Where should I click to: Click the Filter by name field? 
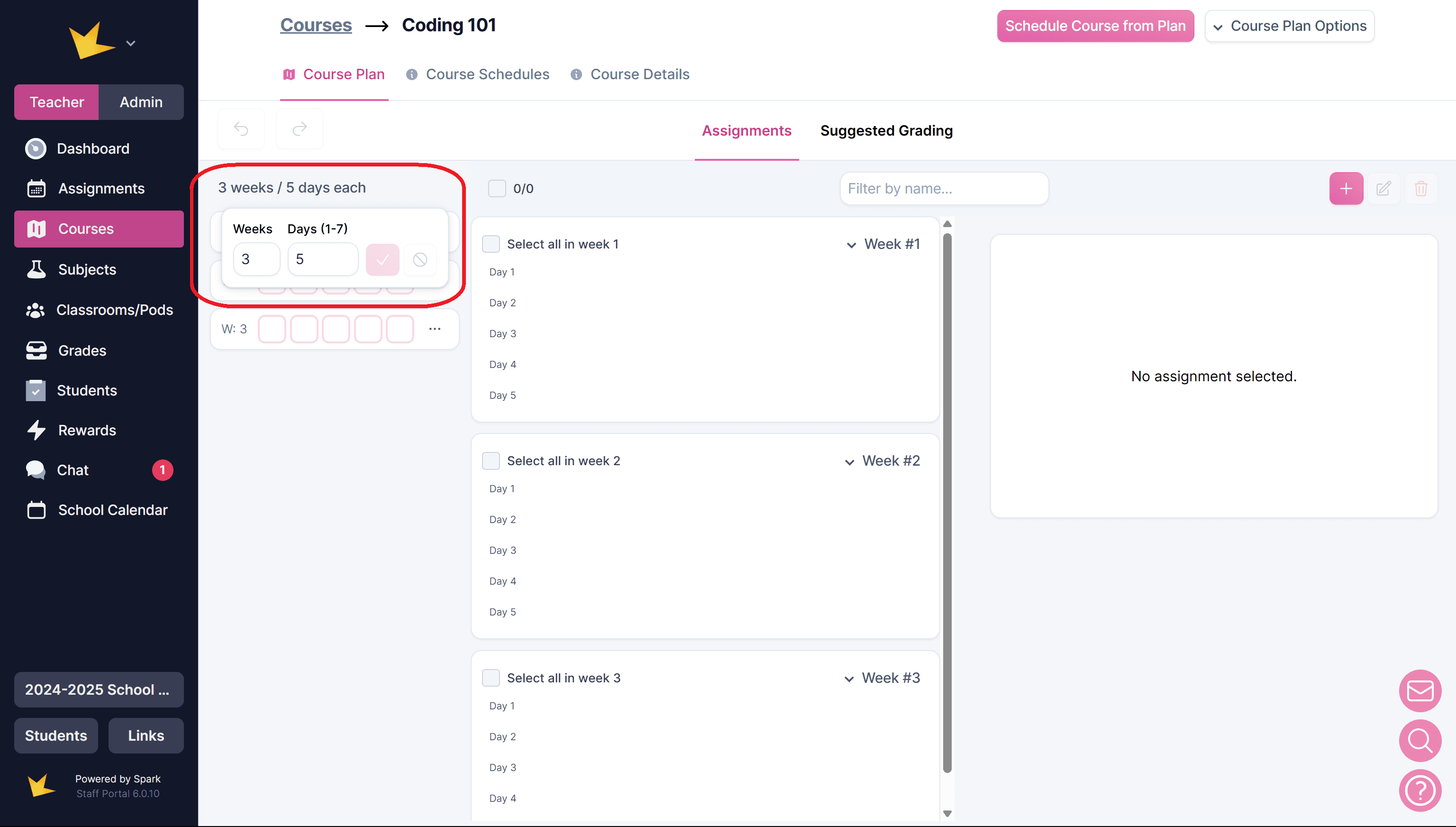[944, 189]
